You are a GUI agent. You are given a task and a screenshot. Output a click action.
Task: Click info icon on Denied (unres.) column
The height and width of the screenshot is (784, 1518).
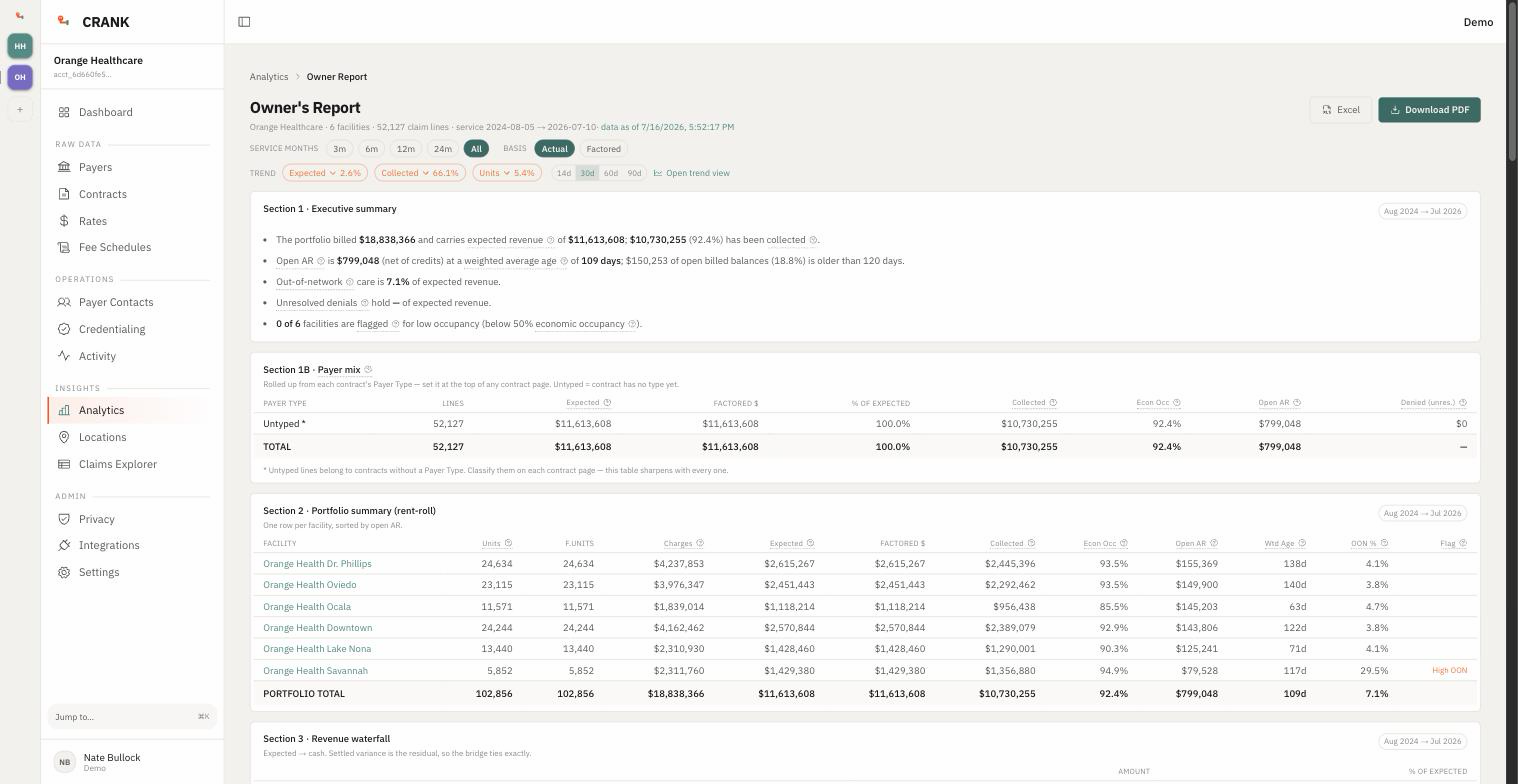pyautogui.click(x=1463, y=403)
